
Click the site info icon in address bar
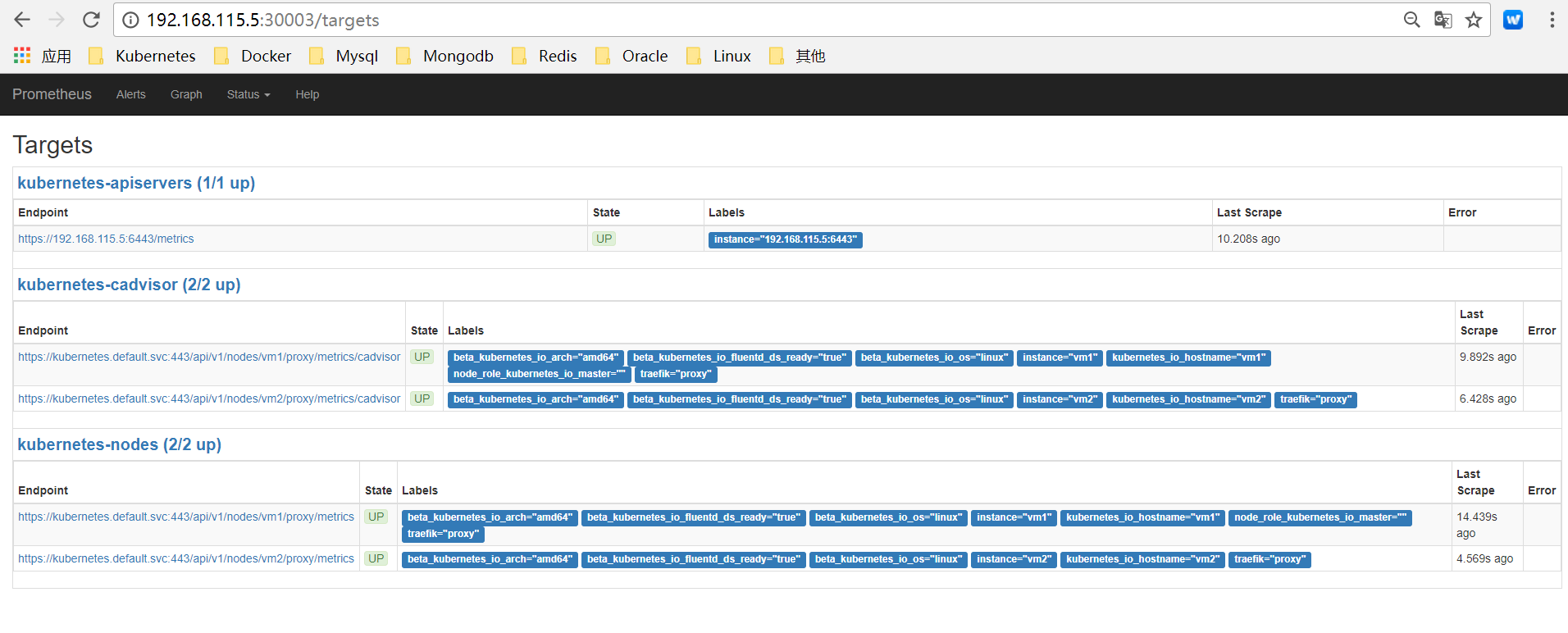[130, 20]
